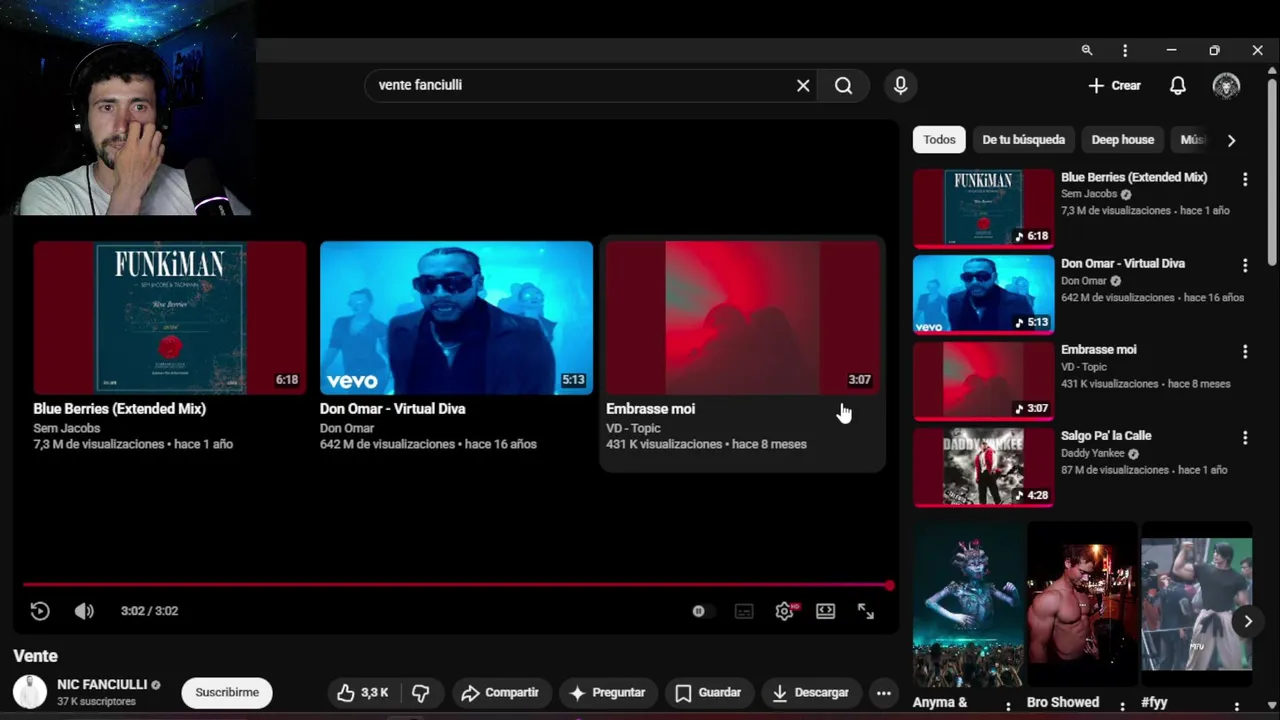Image resolution: width=1280 pixels, height=720 pixels.
Task: Start voice search with microphone icon
Action: point(901,85)
